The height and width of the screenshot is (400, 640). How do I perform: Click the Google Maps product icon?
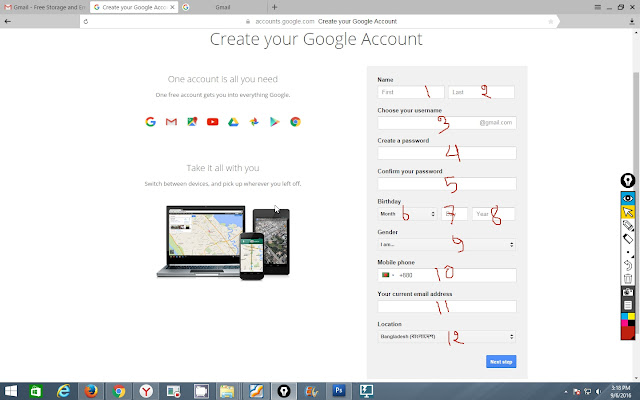[192, 122]
